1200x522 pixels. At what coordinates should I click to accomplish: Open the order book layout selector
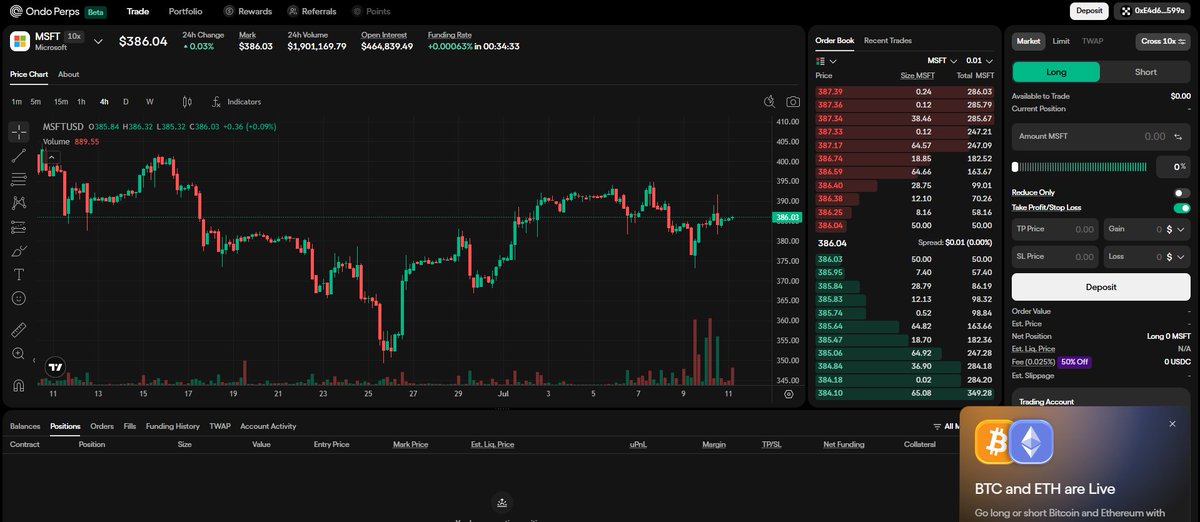click(x=826, y=61)
